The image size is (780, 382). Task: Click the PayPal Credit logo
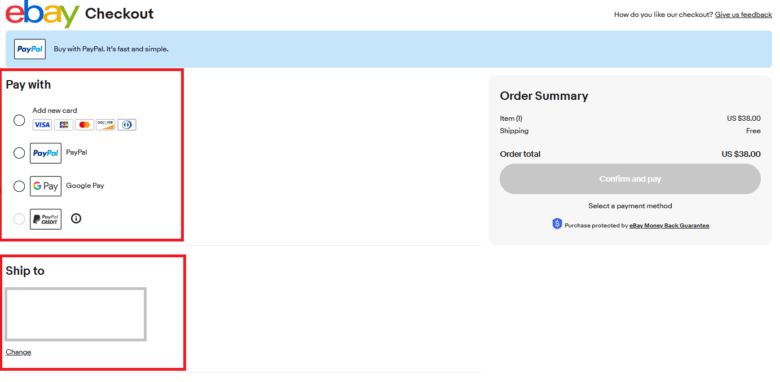point(46,219)
